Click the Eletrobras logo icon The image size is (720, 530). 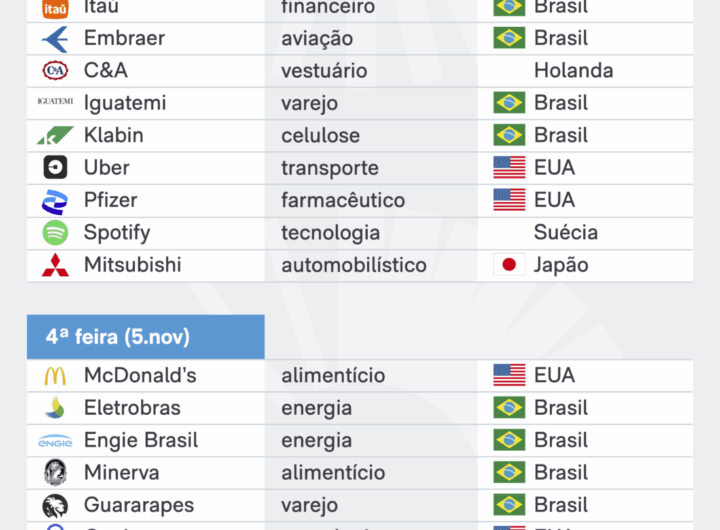click(x=55, y=408)
